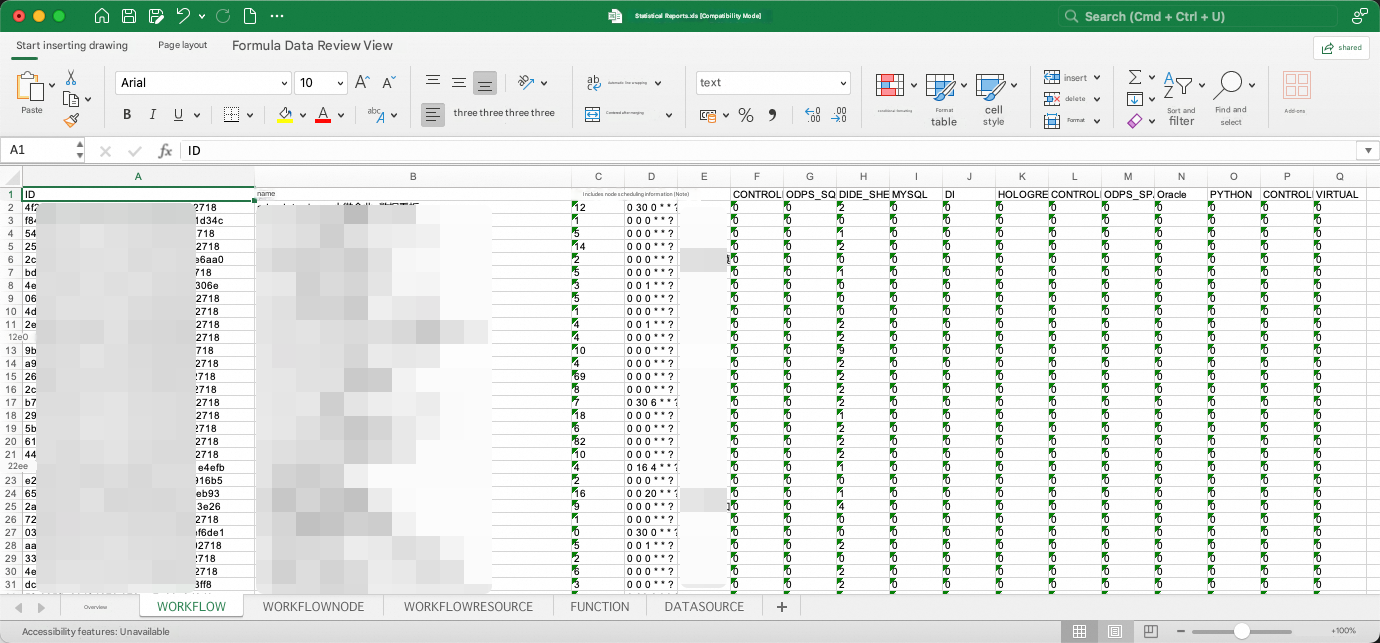
Task: Switch to the WORKFLOWNODE sheet tab
Action: point(313,606)
